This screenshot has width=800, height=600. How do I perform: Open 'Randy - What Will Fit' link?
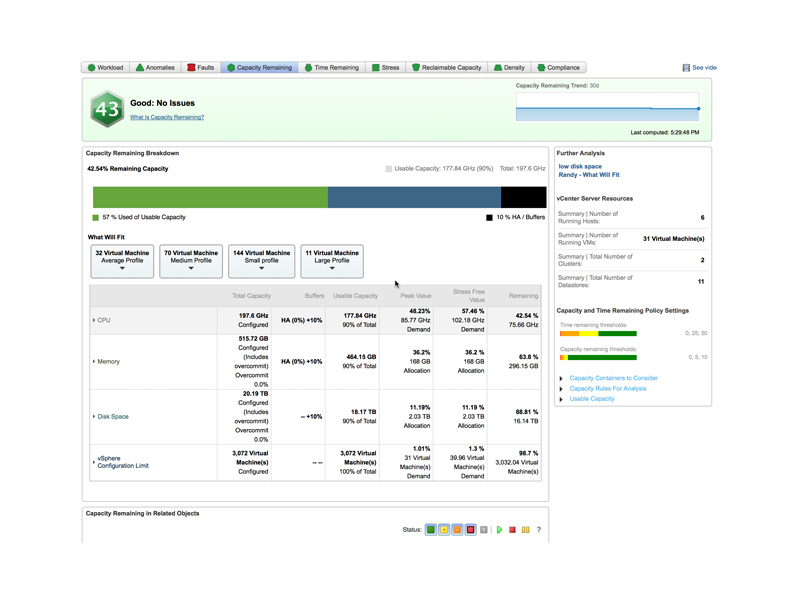pyautogui.click(x=589, y=175)
